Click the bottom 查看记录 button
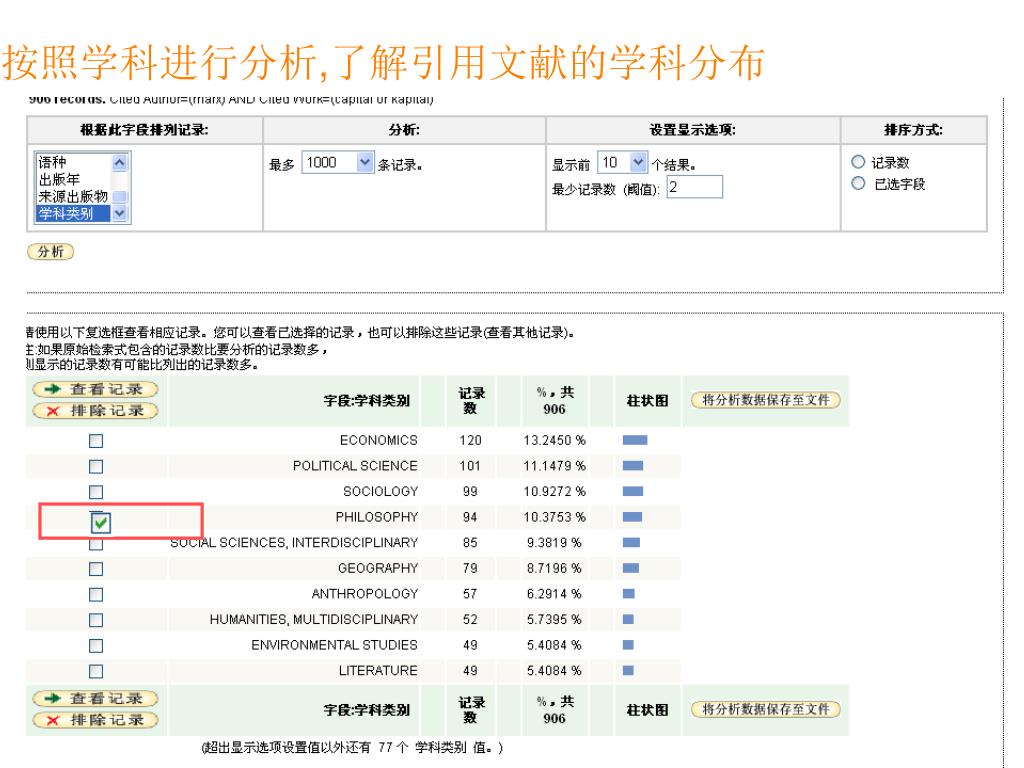The height and width of the screenshot is (768, 1024). pos(96,698)
